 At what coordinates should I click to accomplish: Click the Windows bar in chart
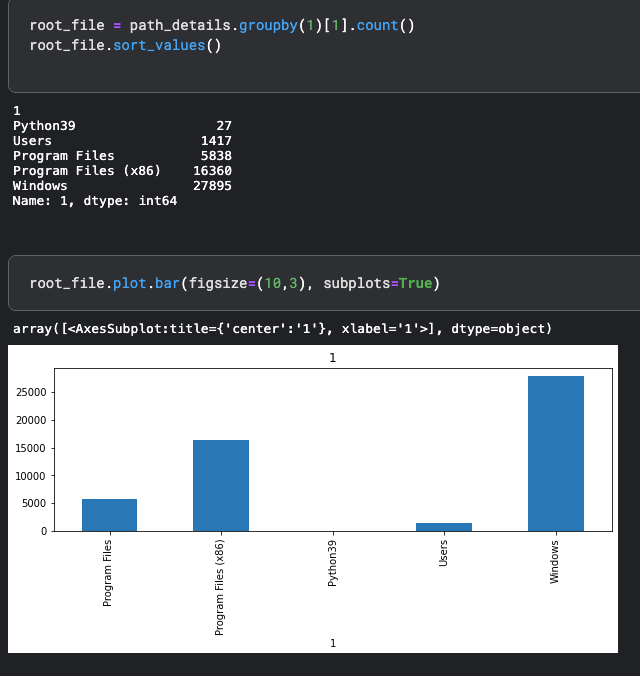coord(555,454)
